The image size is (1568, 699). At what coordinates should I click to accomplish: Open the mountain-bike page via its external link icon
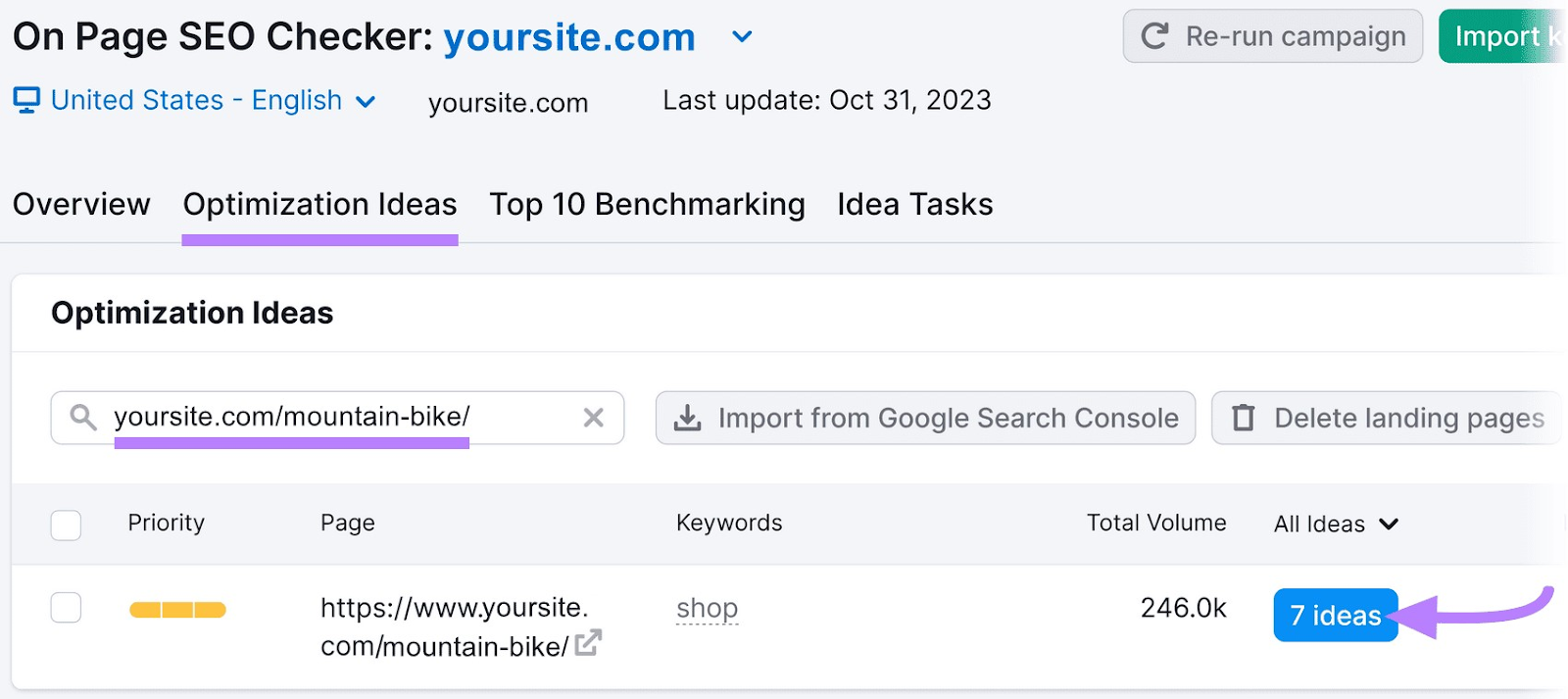pos(587,644)
